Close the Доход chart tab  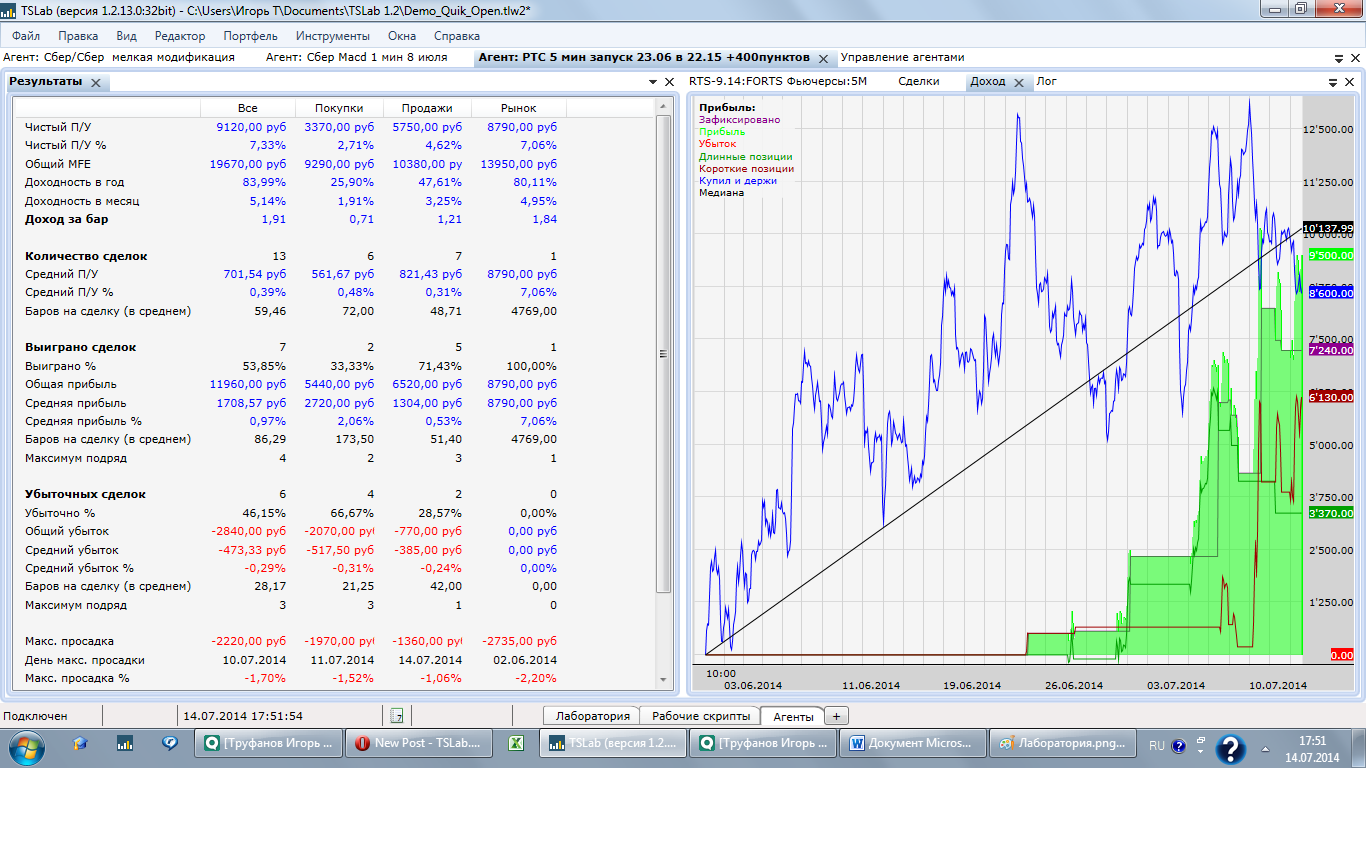(x=1019, y=83)
